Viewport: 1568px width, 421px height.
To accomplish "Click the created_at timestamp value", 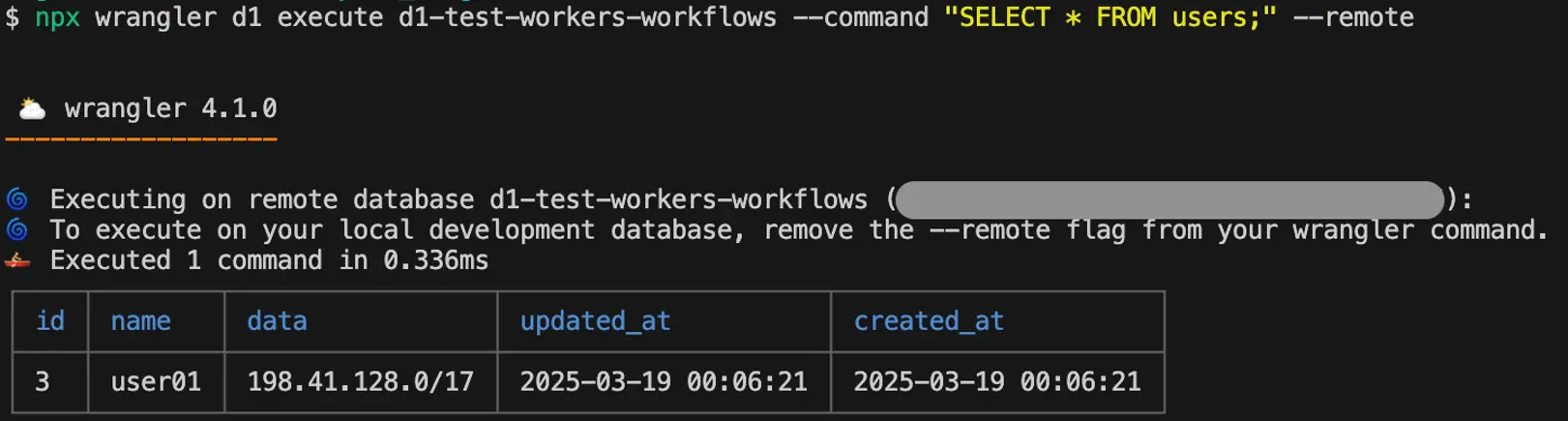I will point(997,382).
